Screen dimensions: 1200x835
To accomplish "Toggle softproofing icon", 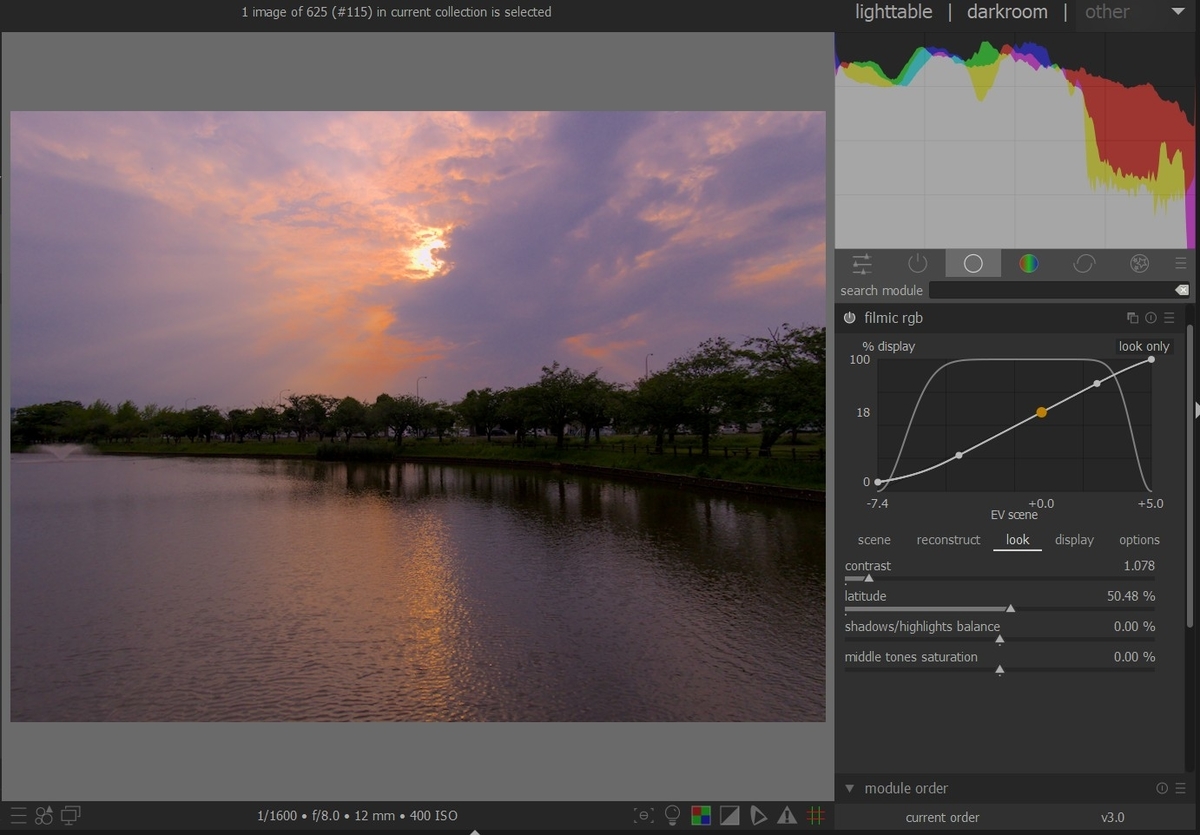I will click(758, 816).
